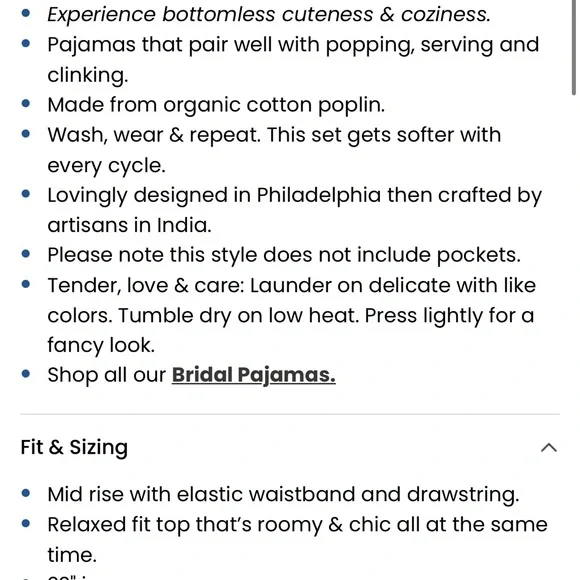This screenshot has width=580, height=580.
Task: Click the blue bullet dot beside 'Shop all our'
Action: click(26, 374)
